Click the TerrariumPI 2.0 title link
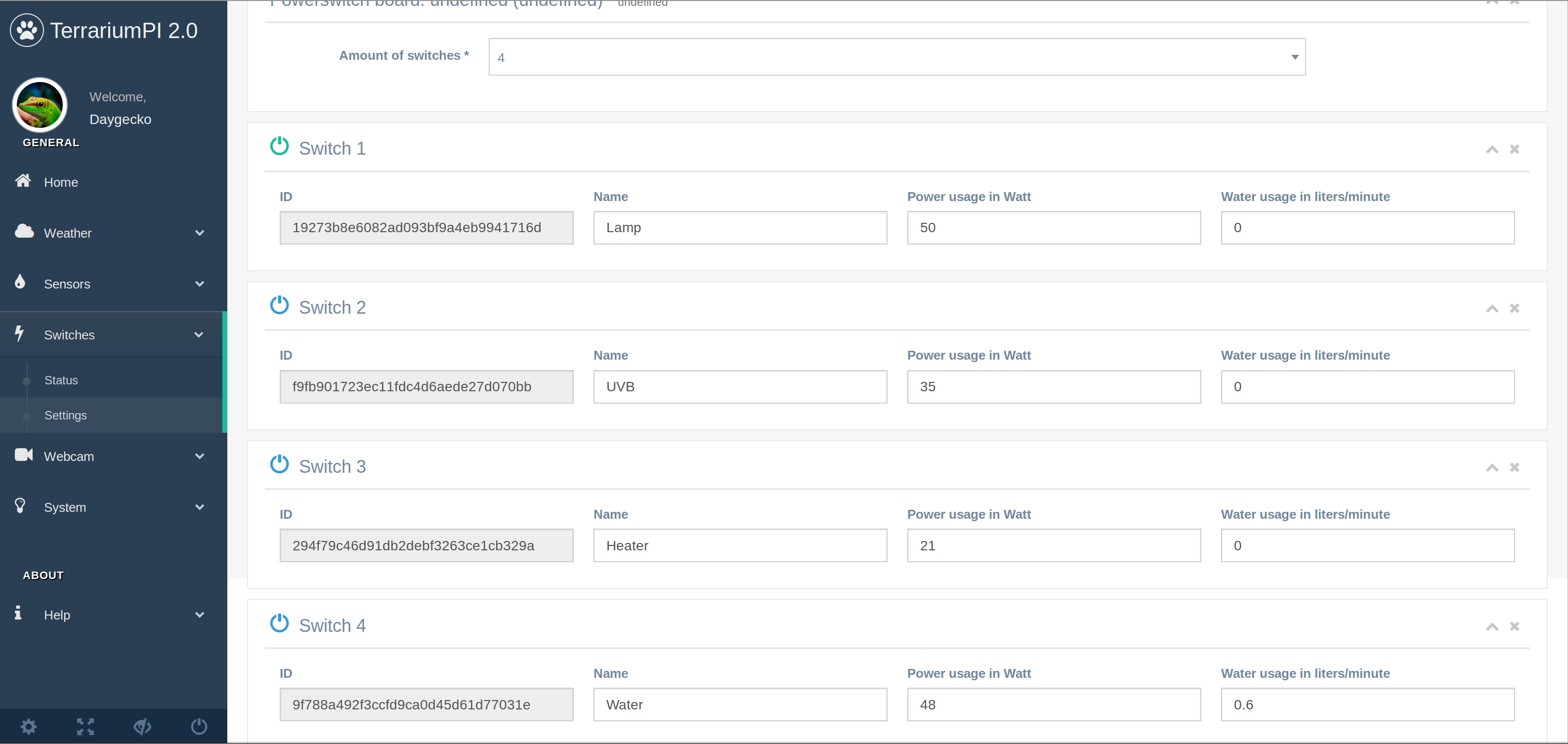Screen dimensions: 1568x744 pyautogui.click(x=124, y=31)
